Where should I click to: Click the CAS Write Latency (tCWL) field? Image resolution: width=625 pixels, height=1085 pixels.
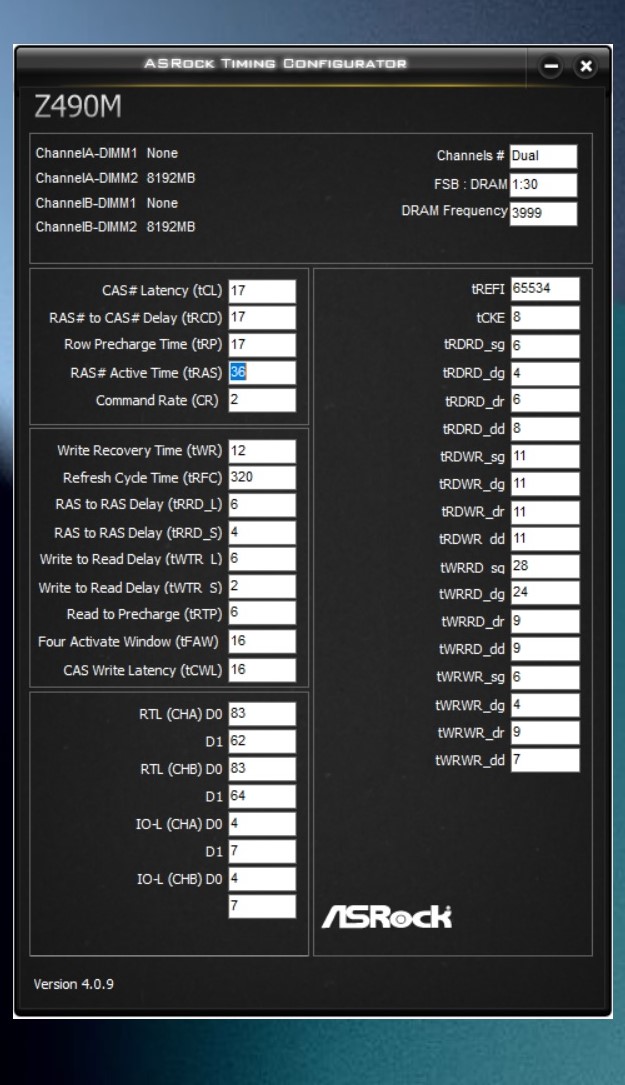point(262,670)
